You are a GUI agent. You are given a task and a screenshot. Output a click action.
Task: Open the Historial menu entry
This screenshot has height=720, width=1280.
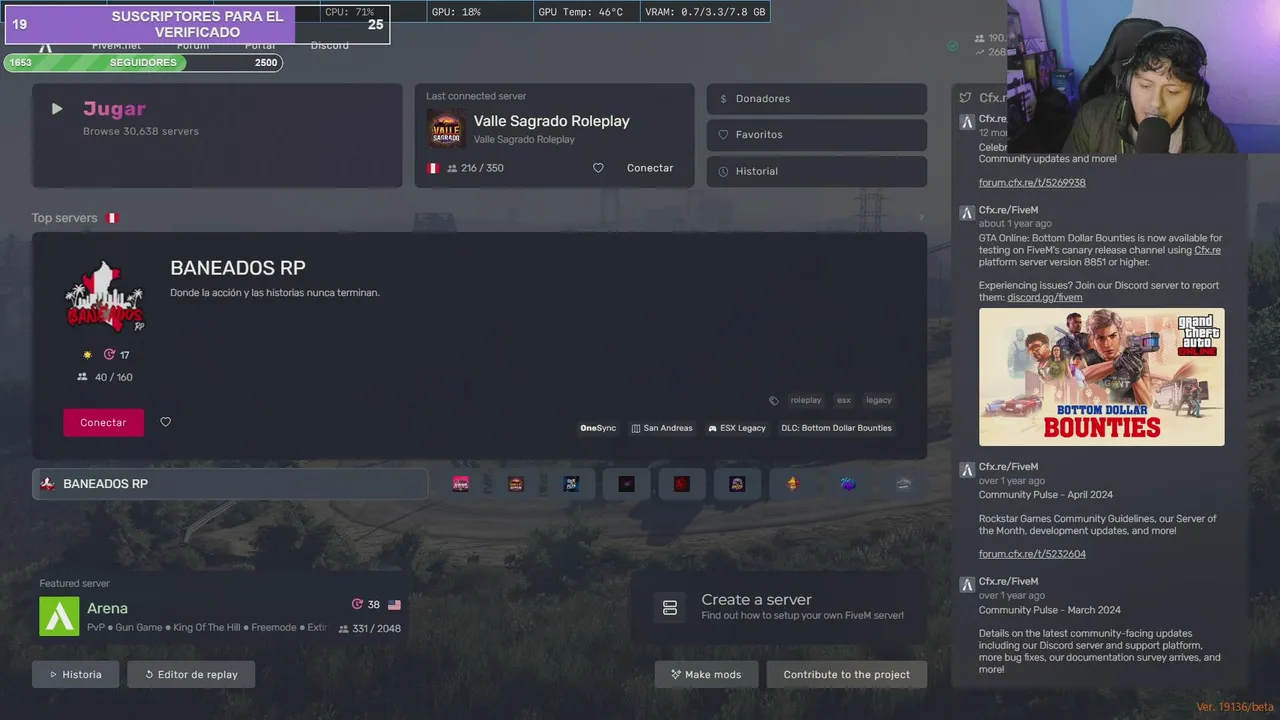click(x=817, y=171)
